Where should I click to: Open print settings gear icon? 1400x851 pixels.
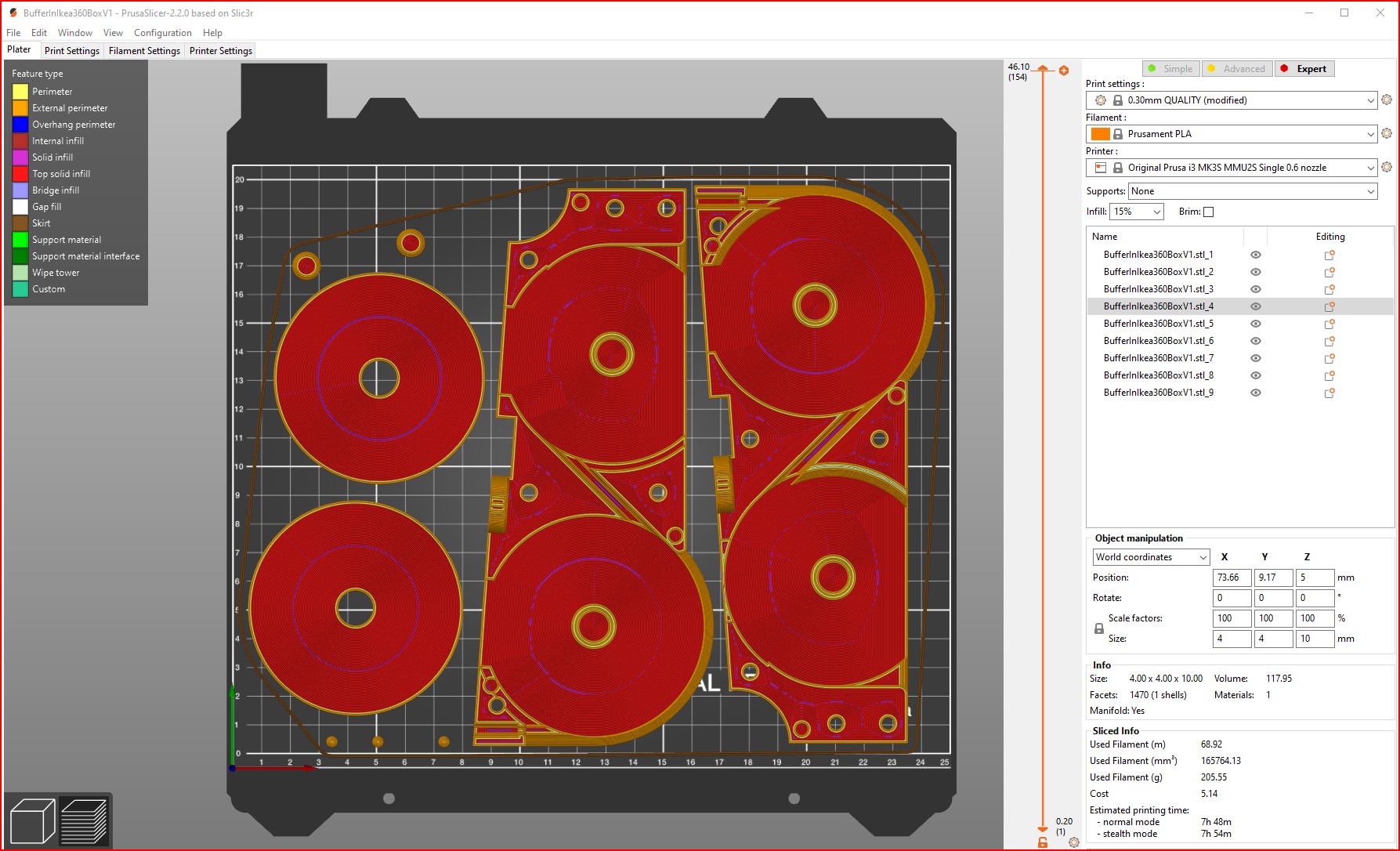coord(1387,100)
